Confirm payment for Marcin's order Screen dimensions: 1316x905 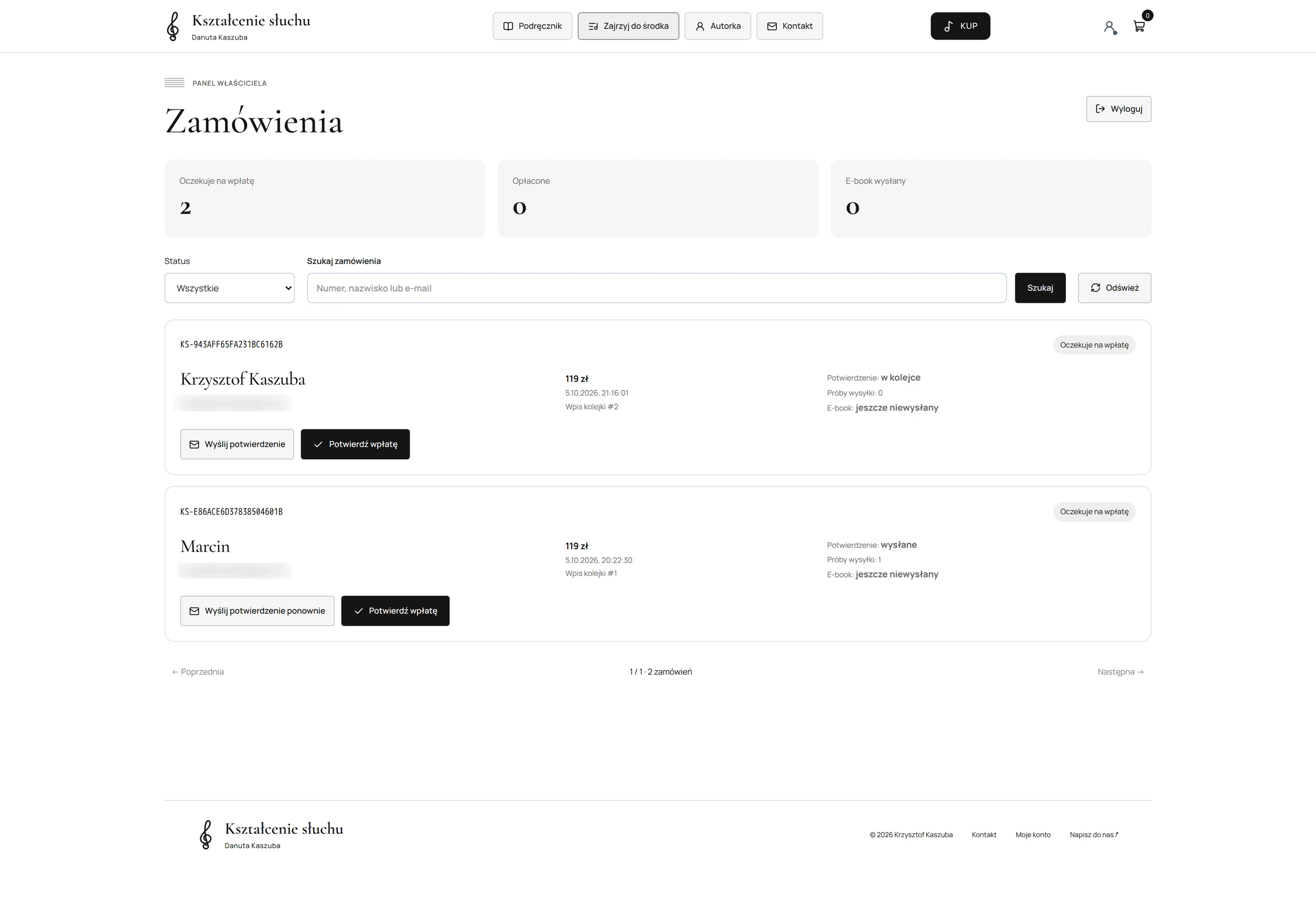click(x=395, y=610)
